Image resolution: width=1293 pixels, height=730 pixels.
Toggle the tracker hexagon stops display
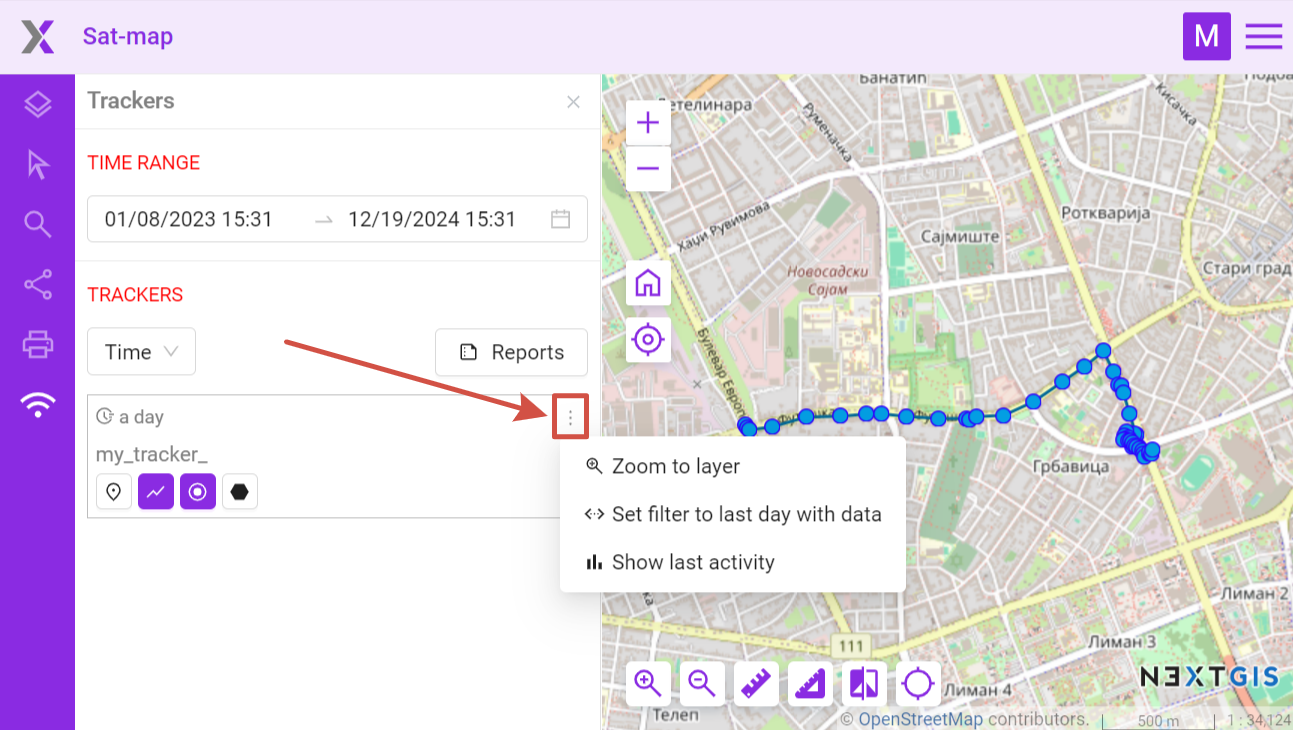click(240, 492)
